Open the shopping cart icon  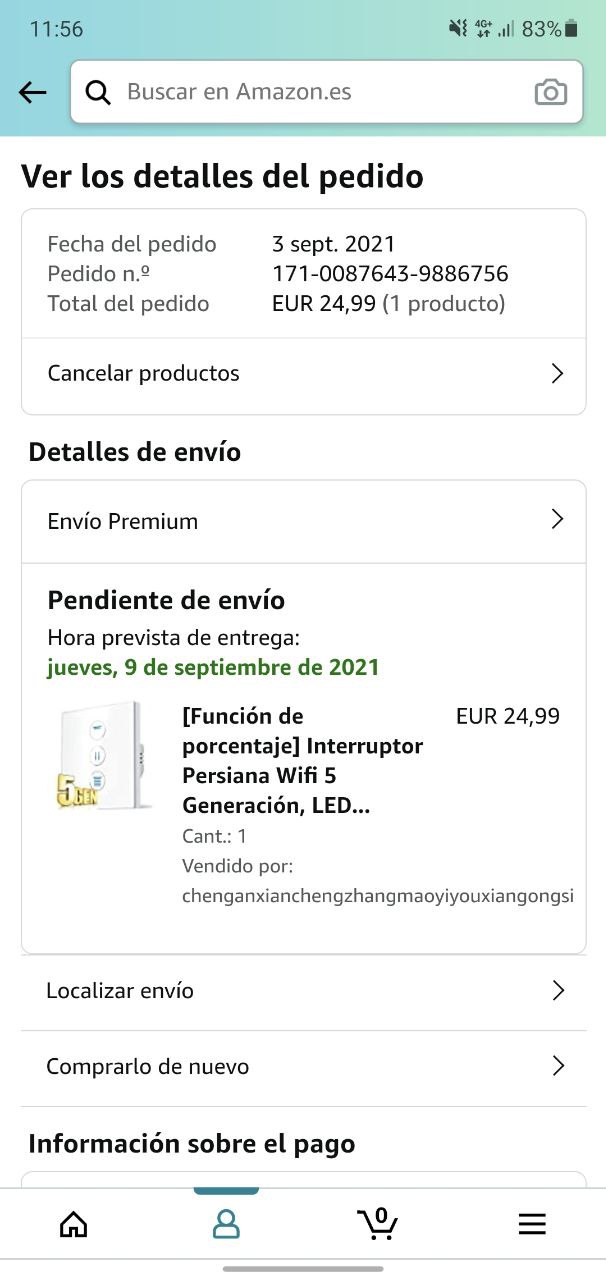[378, 1223]
